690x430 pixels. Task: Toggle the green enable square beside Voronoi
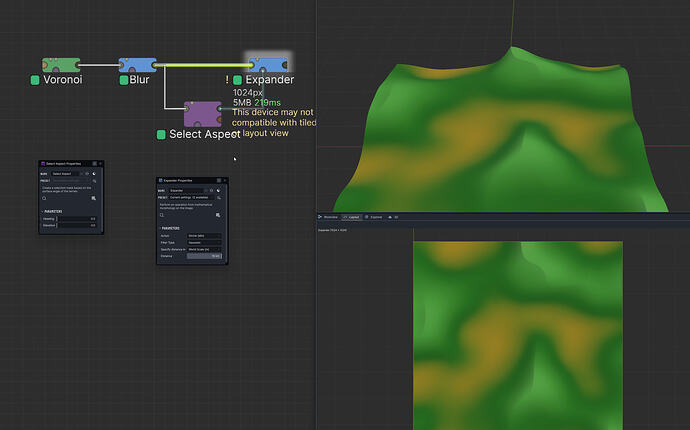point(35,80)
